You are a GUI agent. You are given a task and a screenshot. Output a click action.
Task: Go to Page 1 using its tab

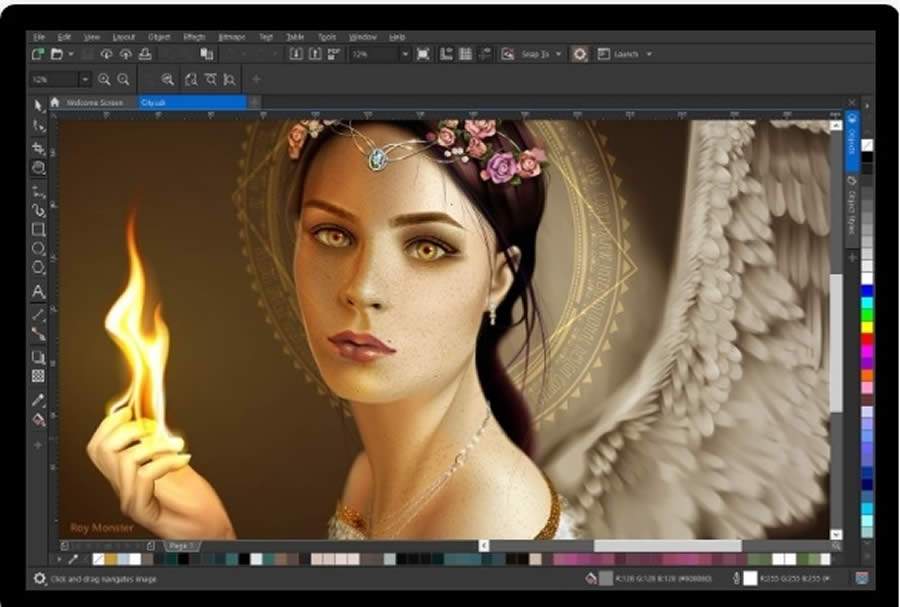click(181, 546)
